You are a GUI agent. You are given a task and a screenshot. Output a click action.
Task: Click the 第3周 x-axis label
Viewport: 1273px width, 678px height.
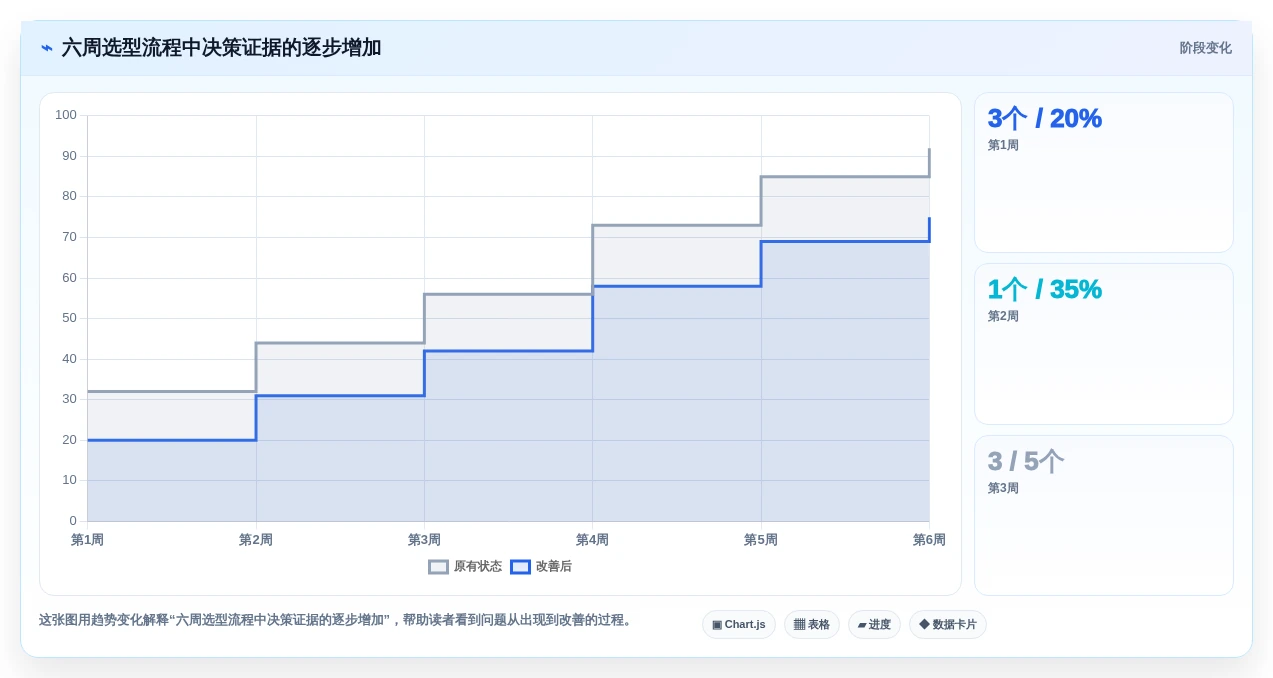pos(424,540)
